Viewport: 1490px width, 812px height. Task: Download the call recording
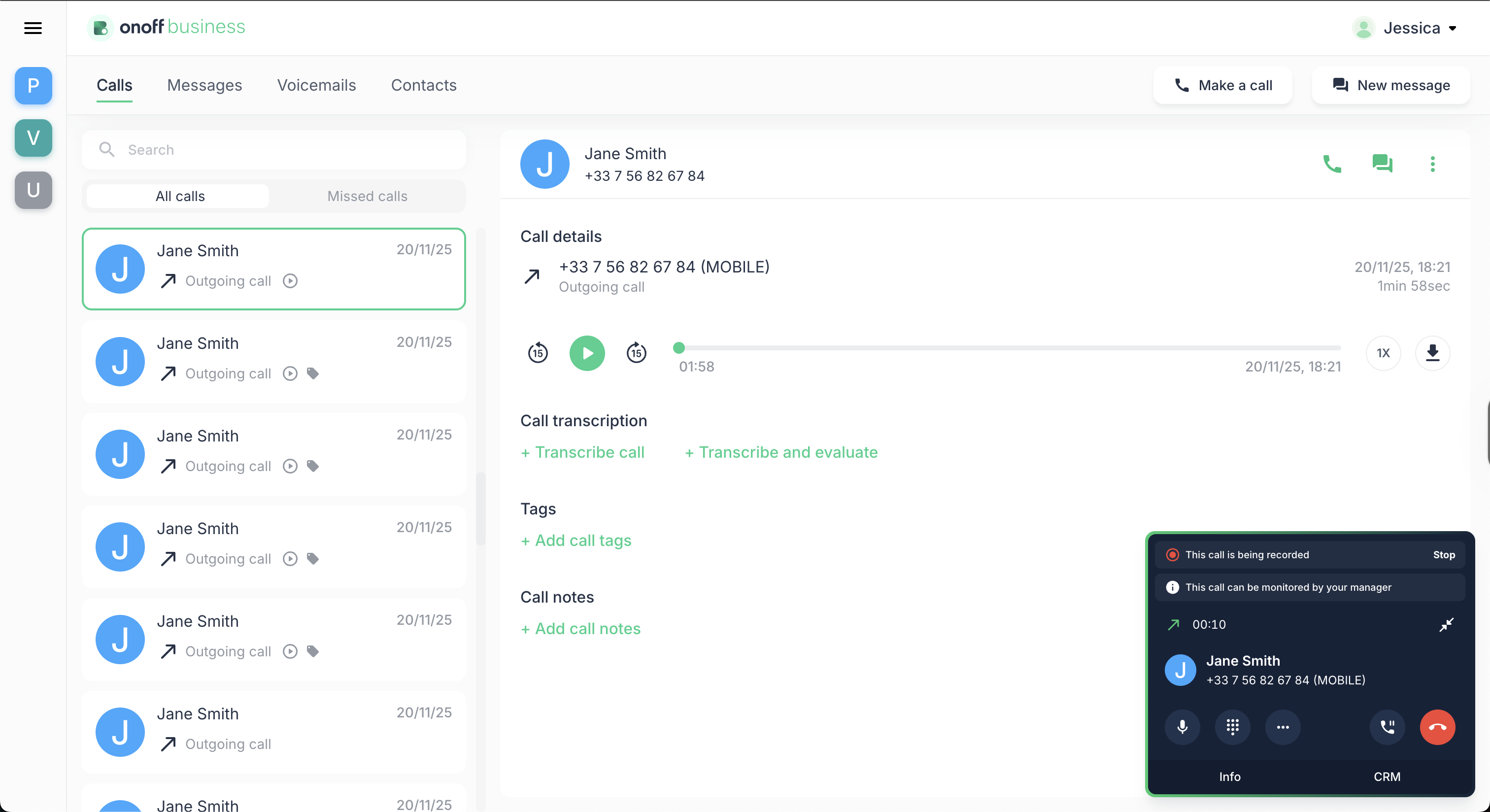coord(1433,353)
